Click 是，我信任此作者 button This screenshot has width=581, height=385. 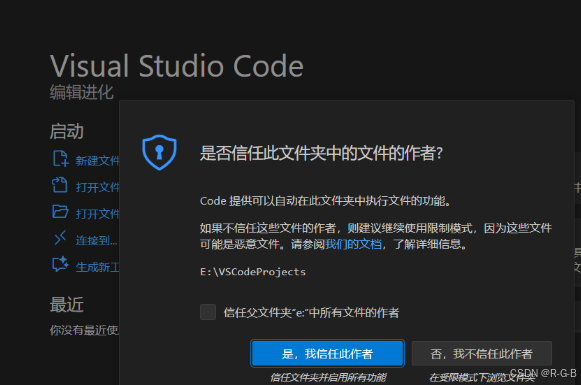328,354
